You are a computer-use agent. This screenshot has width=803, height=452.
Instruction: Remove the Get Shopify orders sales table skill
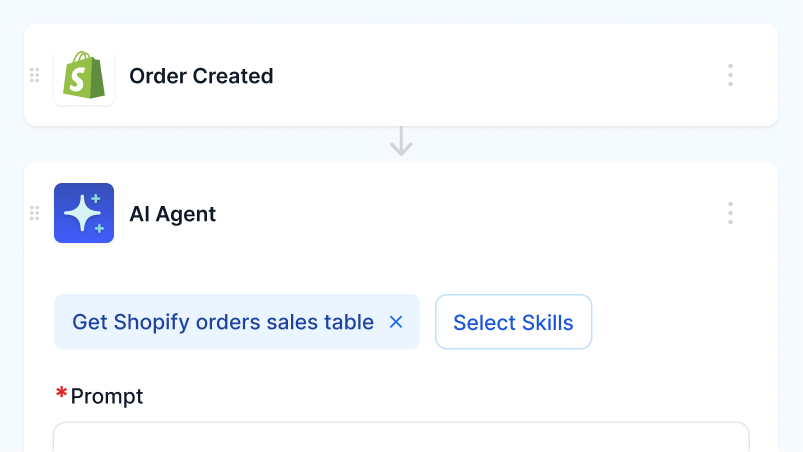click(x=396, y=322)
